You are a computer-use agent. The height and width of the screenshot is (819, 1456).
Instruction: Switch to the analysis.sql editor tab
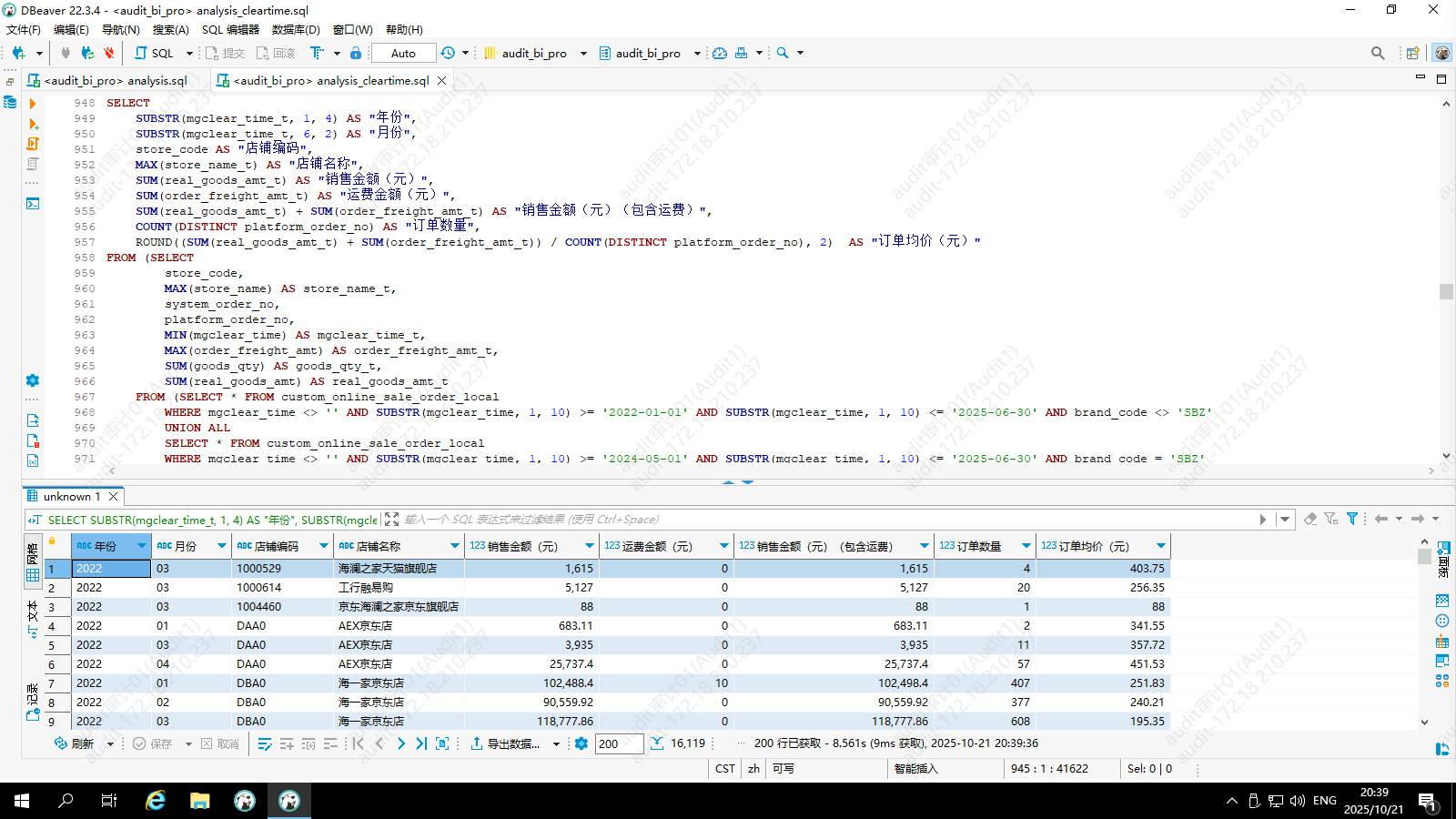pos(116,80)
